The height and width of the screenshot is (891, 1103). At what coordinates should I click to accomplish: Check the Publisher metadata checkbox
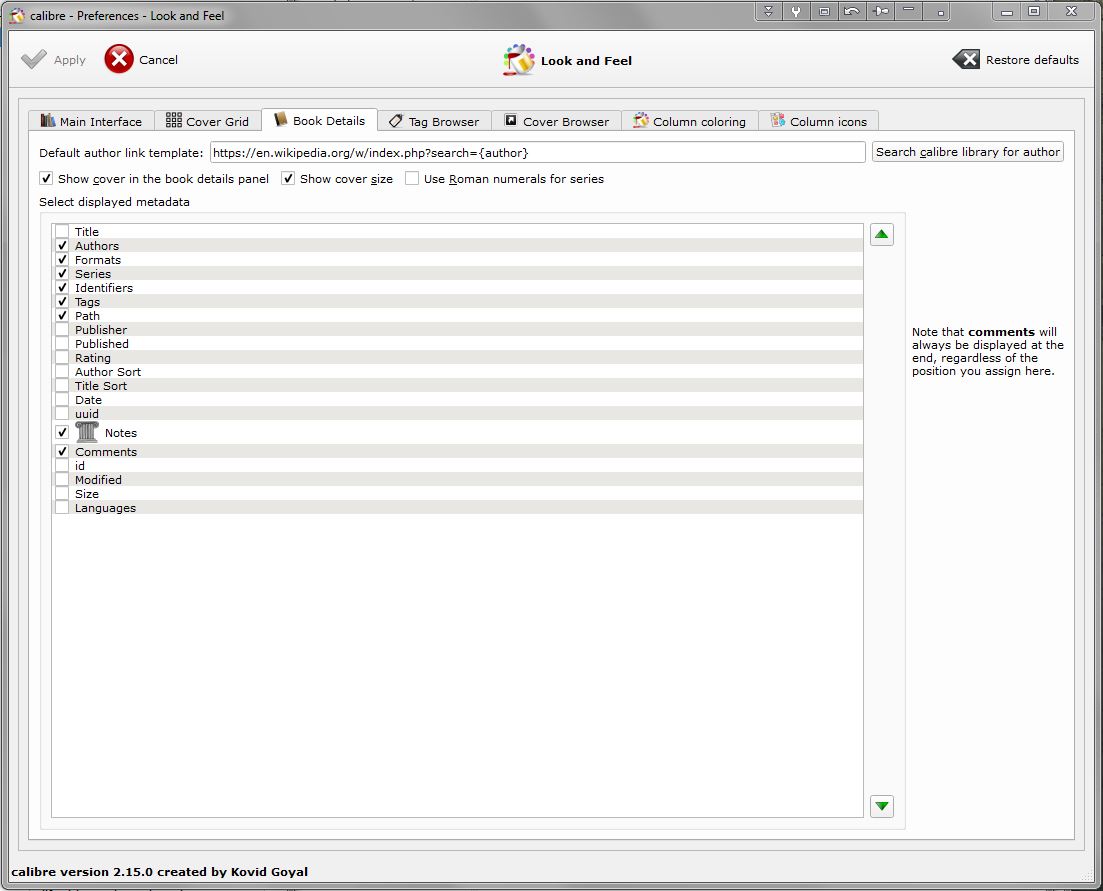point(63,330)
